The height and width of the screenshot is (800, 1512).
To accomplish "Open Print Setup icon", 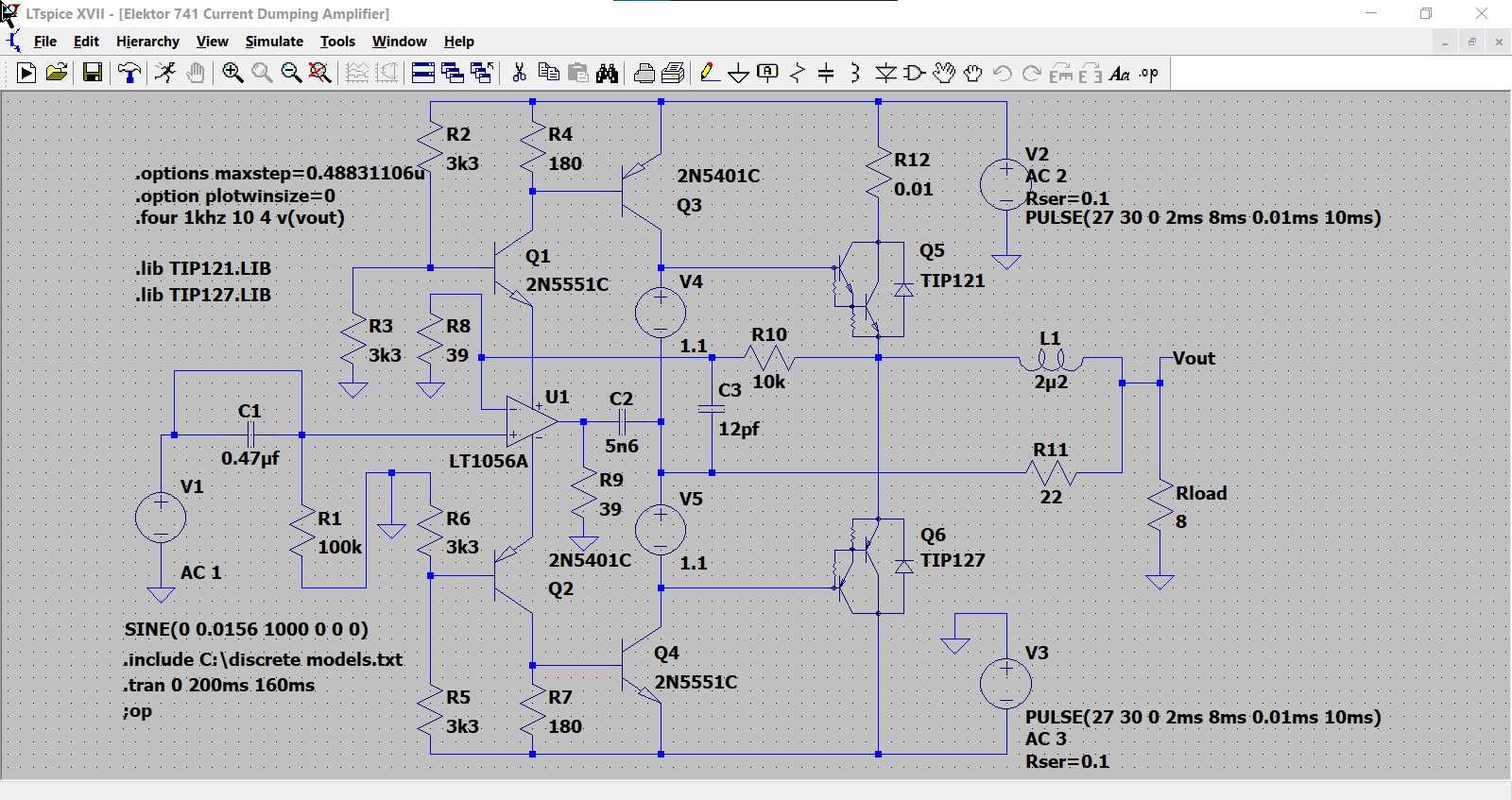I will pyautogui.click(x=674, y=73).
